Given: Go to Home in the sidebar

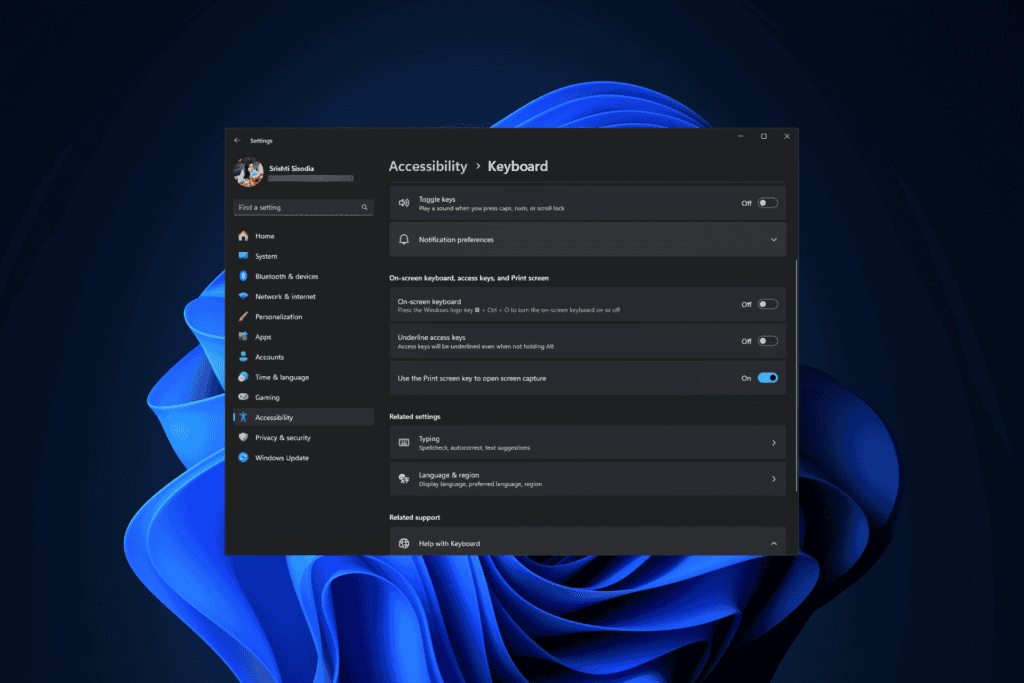Looking at the screenshot, I should click(x=262, y=236).
